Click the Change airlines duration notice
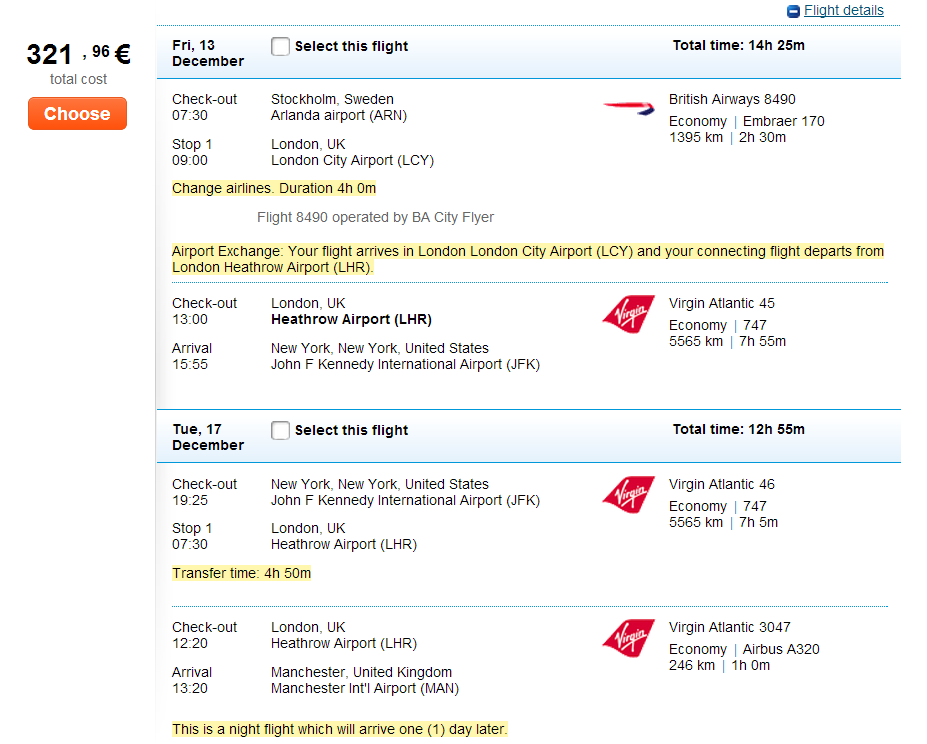The height and width of the screenshot is (744, 927). [273, 189]
